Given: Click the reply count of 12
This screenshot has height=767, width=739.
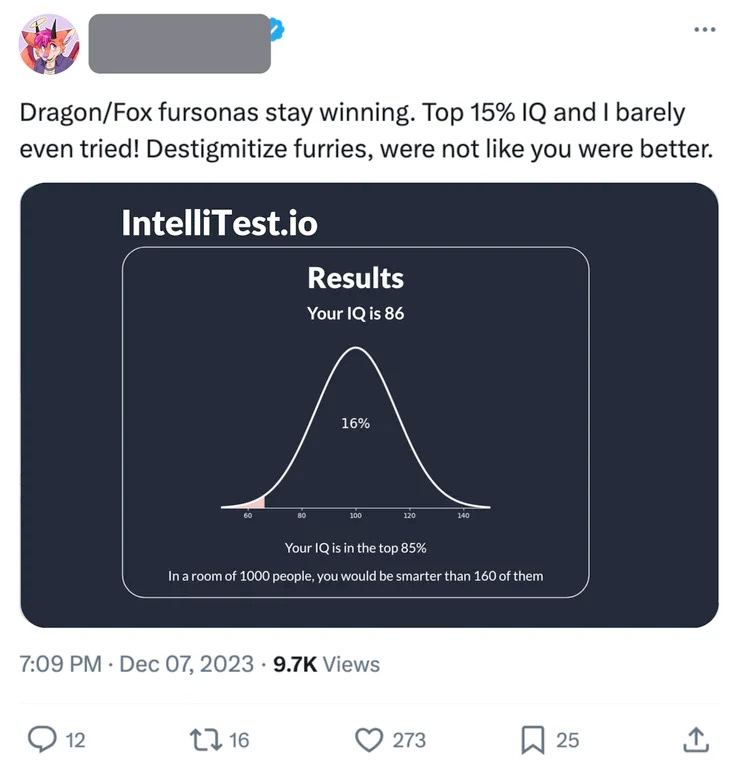Looking at the screenshot, I should click(75, 740).
